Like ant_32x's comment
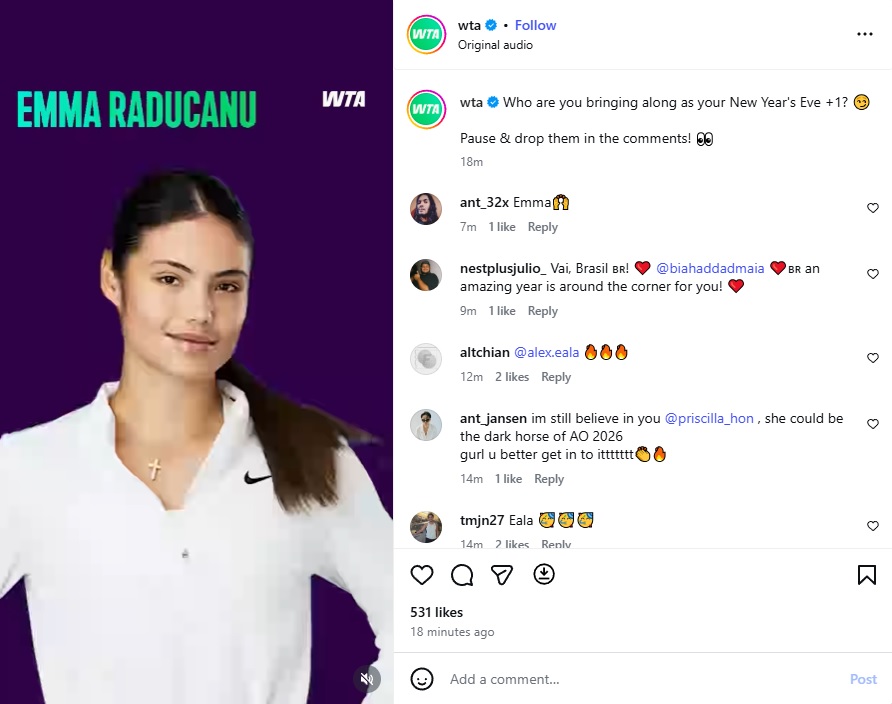Viewport: 892px width, 704px height. (x=873, y=208)
